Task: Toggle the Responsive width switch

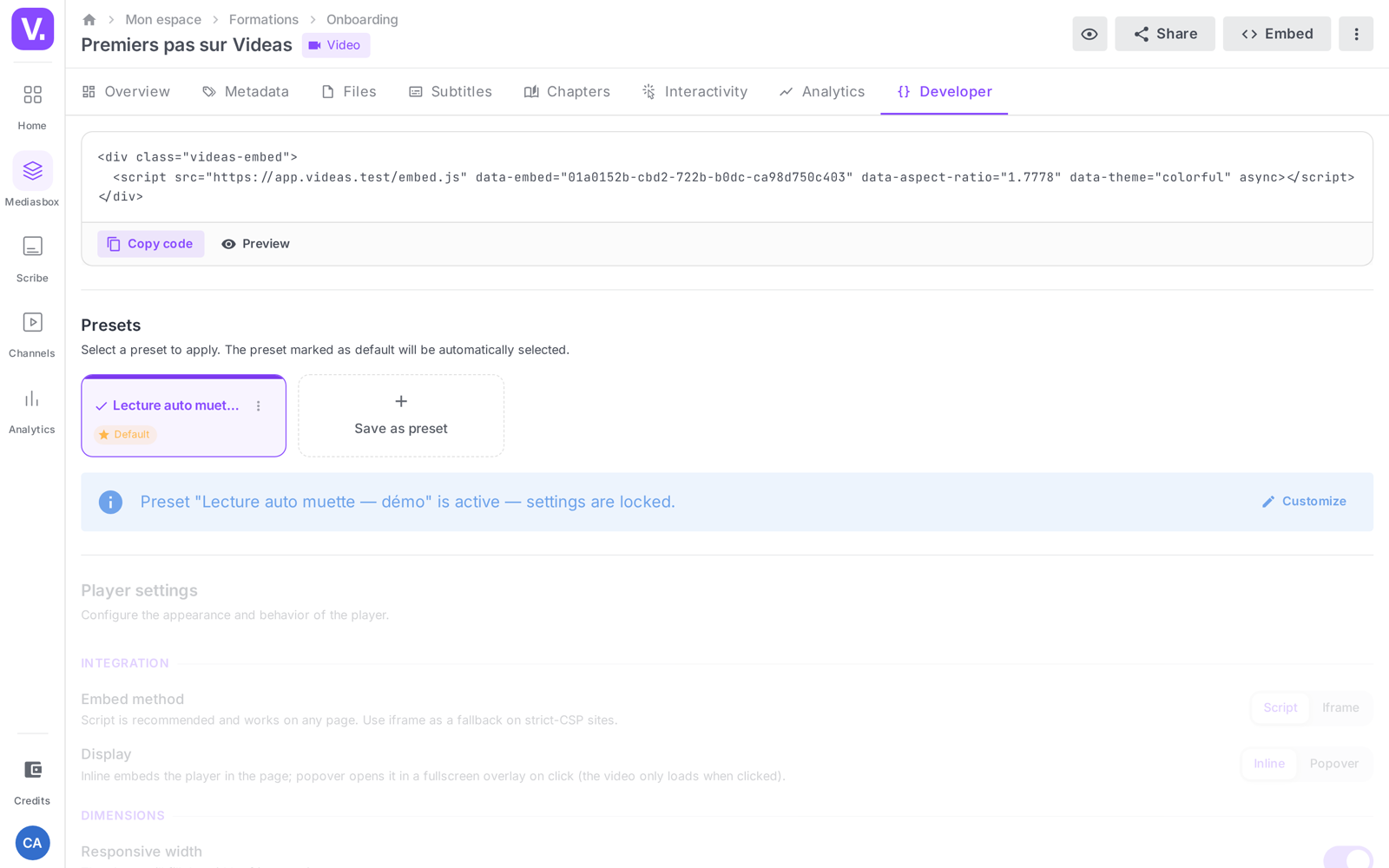Action: 1348,858
